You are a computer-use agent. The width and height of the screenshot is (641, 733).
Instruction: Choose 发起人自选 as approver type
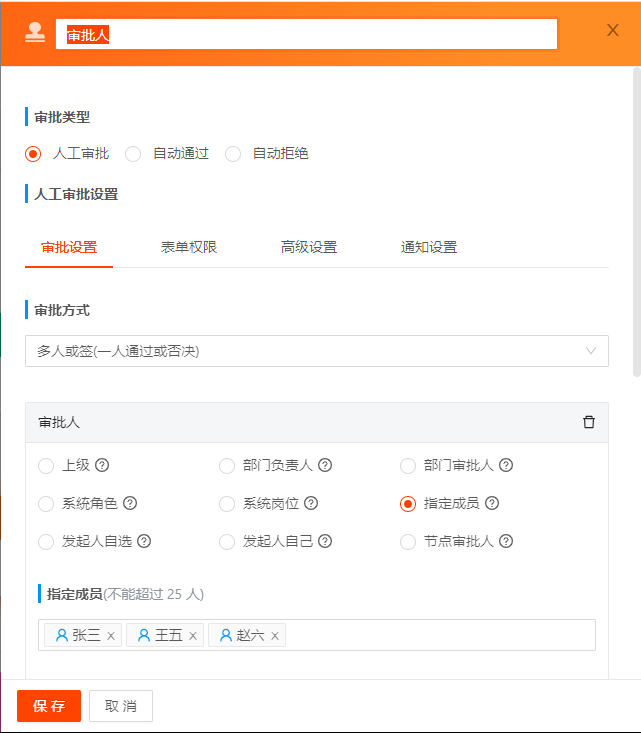46,542
